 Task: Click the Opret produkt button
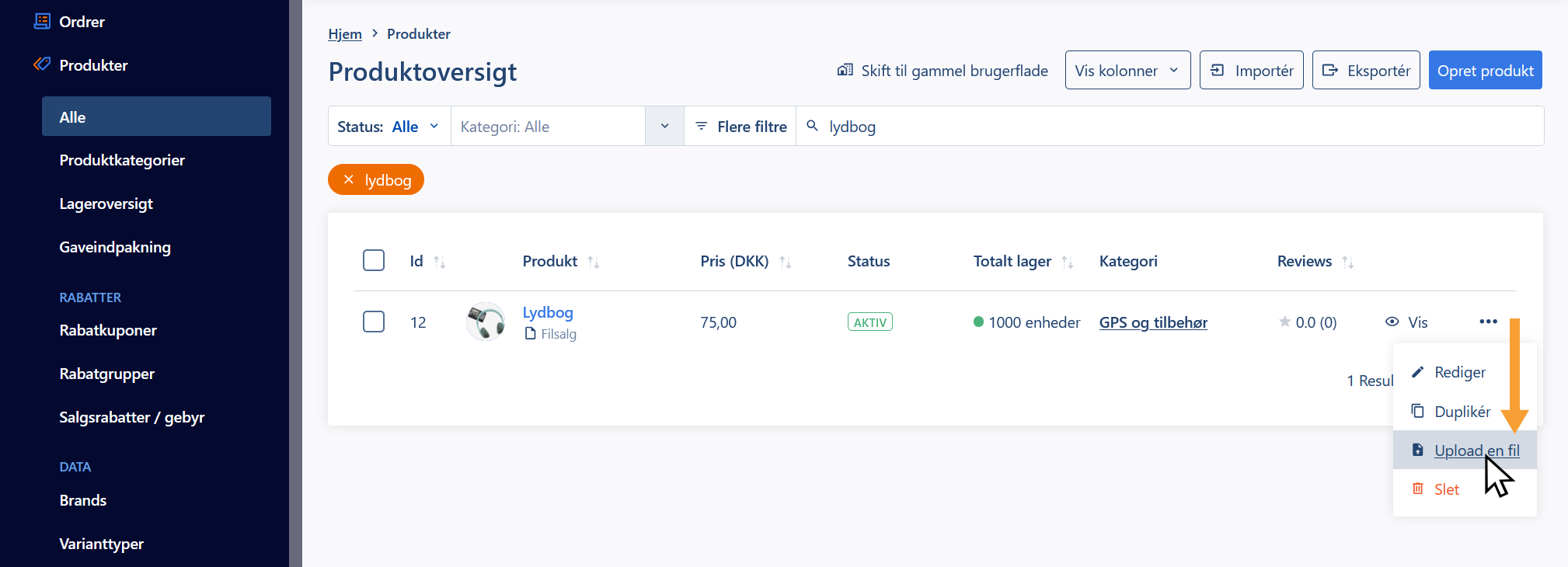pyautogui.click(x=1485, y=70)
